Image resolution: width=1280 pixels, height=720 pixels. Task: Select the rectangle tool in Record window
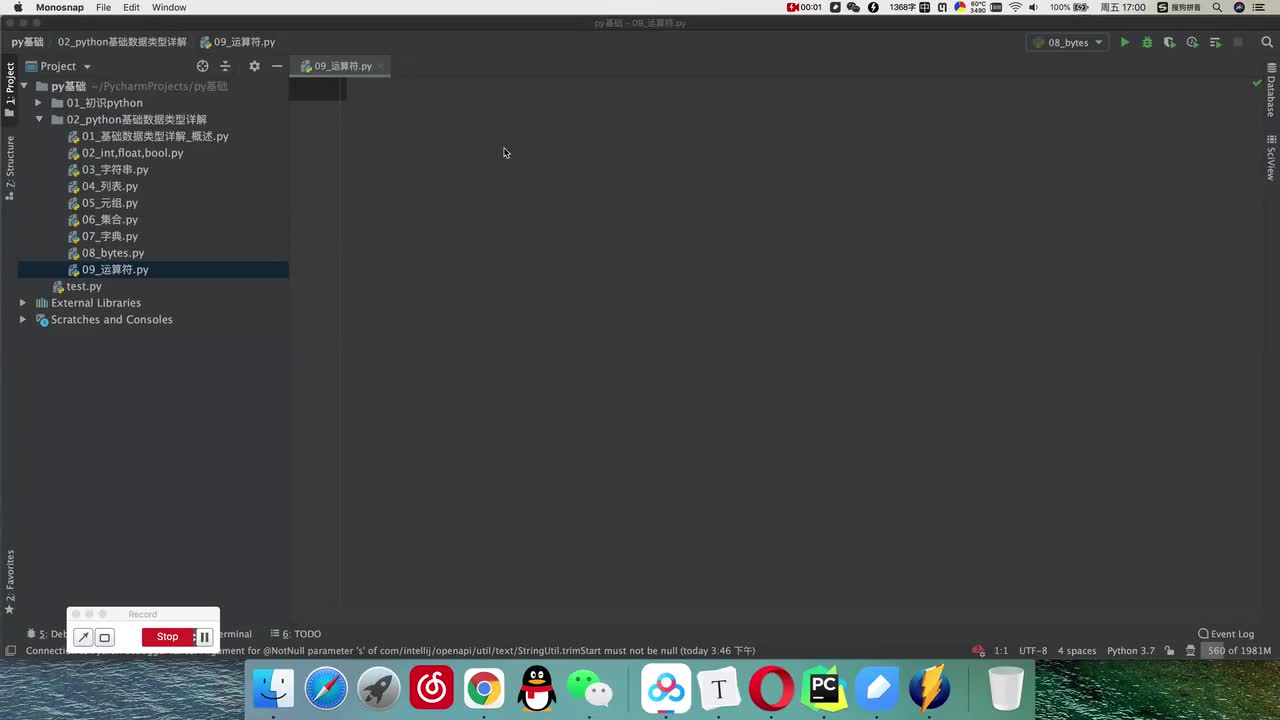pyautogui.click(x=104, y=637)
